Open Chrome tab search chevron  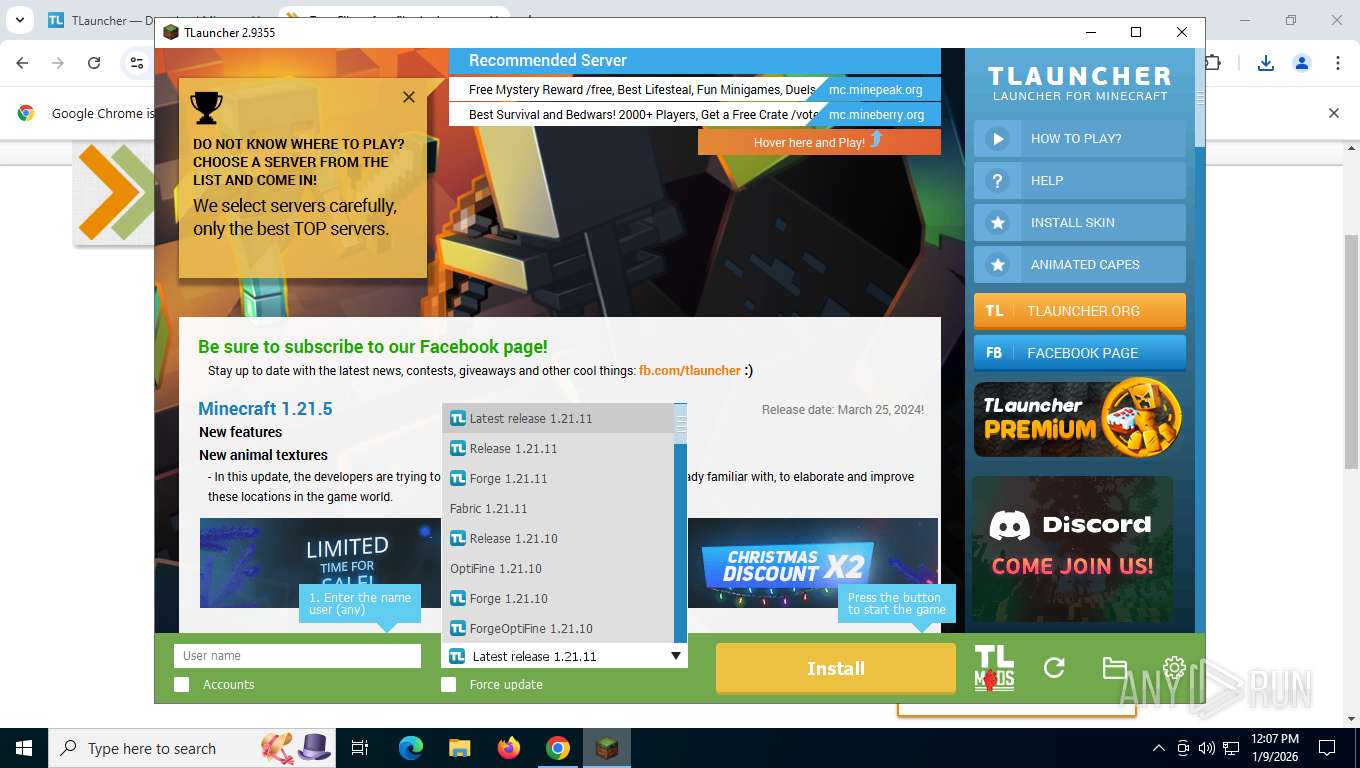21,20
